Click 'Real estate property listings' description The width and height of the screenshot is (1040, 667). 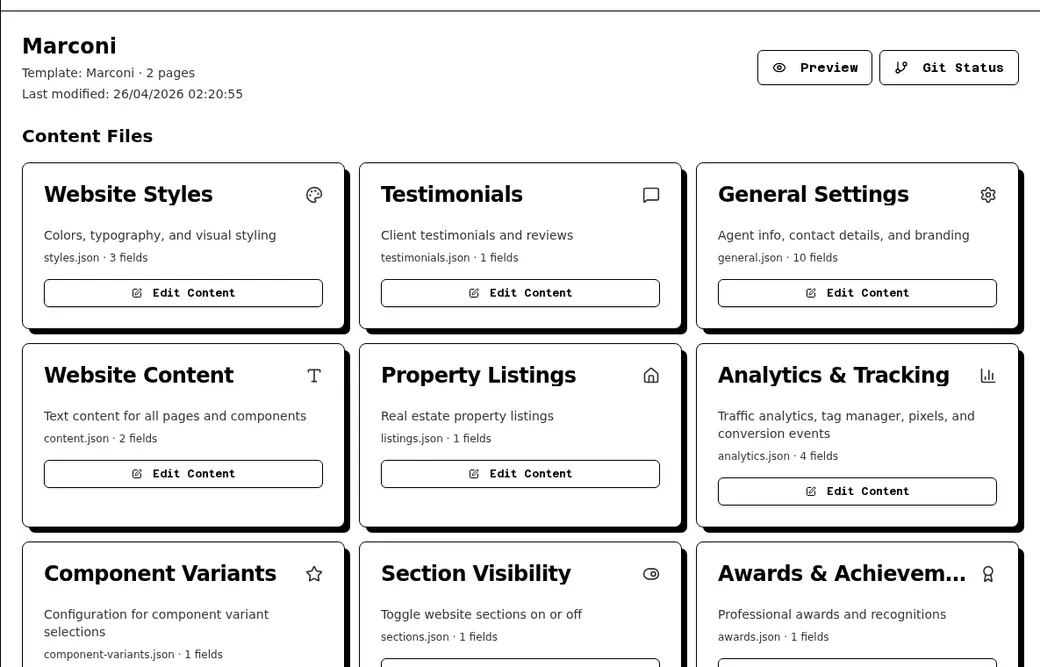pos(467,416)
